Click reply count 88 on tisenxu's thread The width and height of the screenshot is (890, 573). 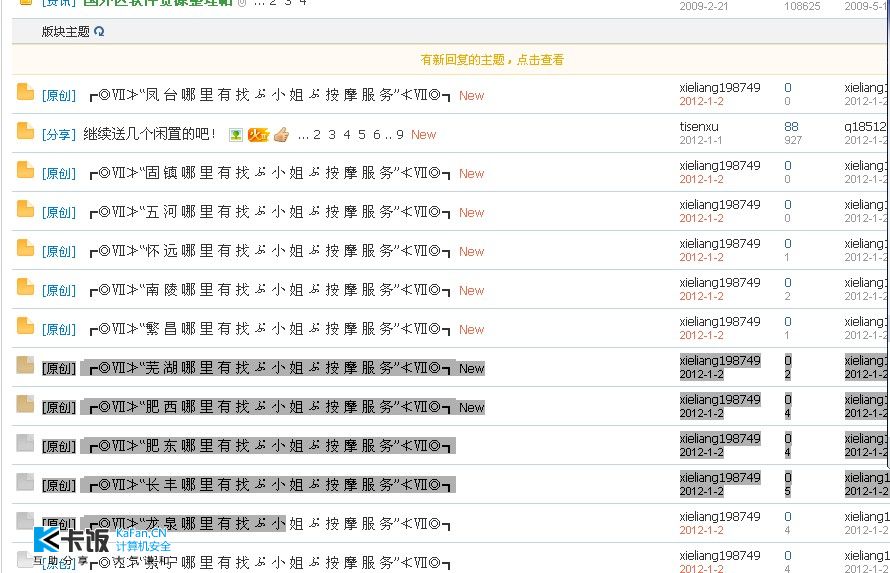pos(791,127)
